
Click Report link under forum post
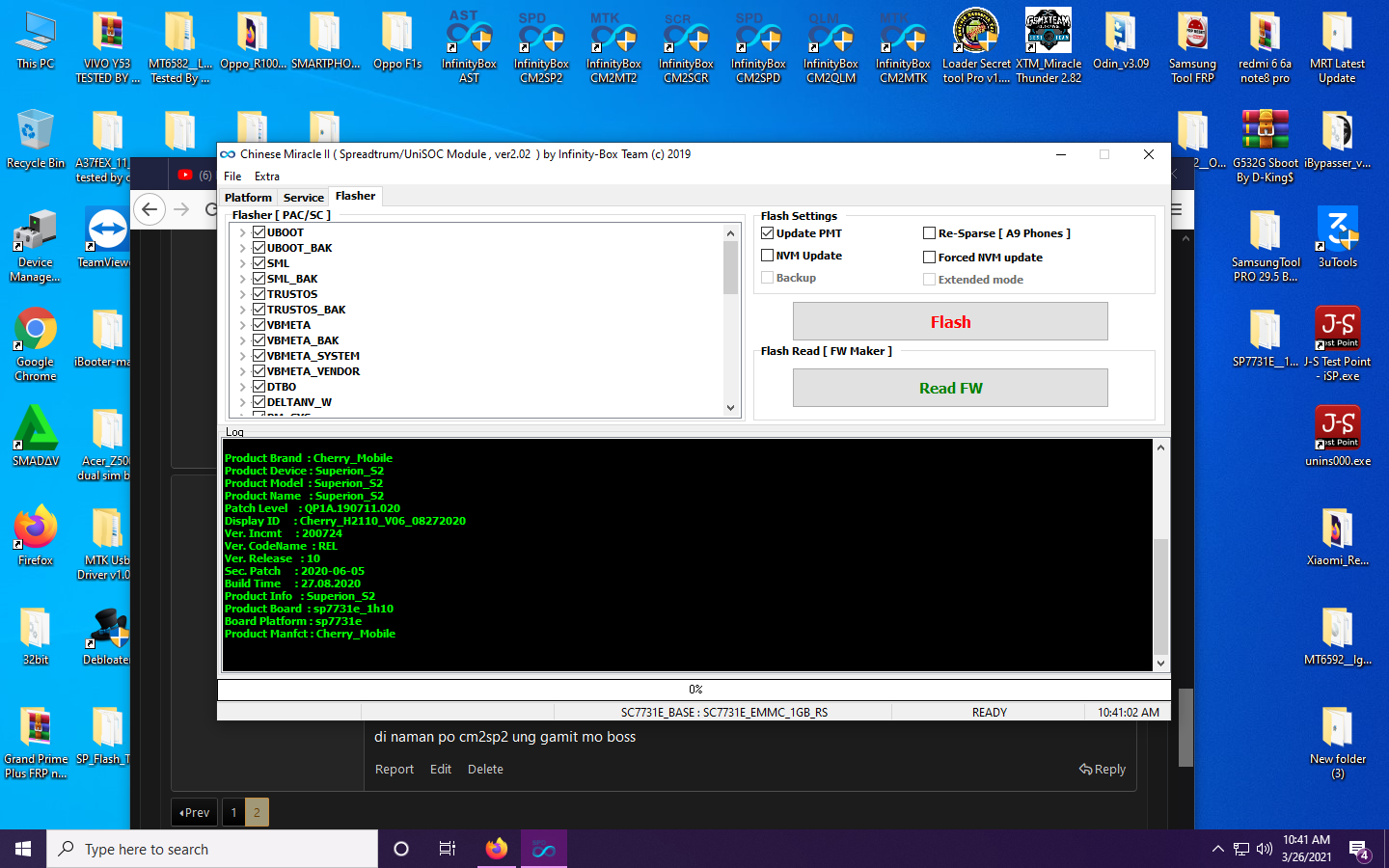tap(395, 770)
